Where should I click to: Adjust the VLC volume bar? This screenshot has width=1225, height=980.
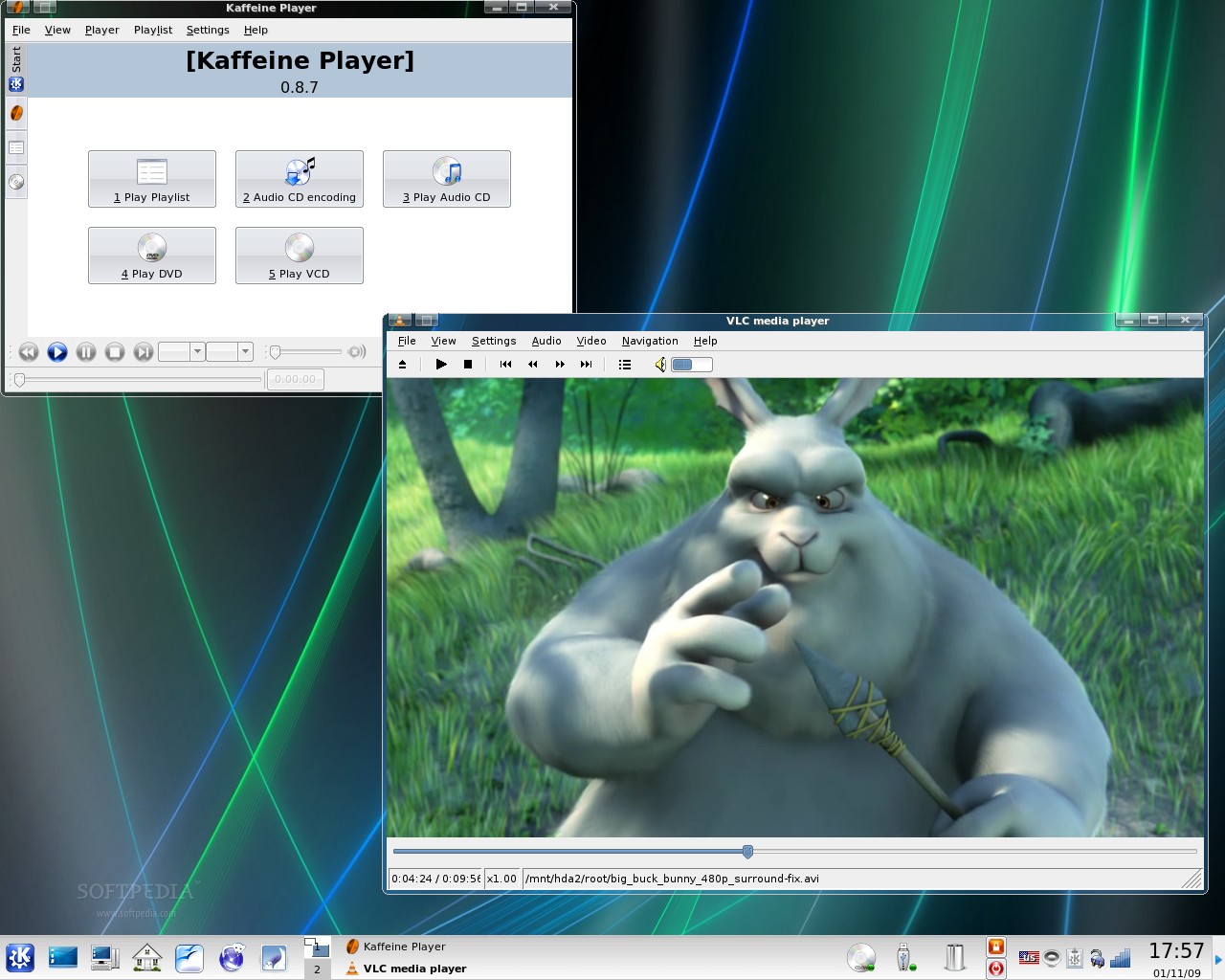tap(692, 365)
